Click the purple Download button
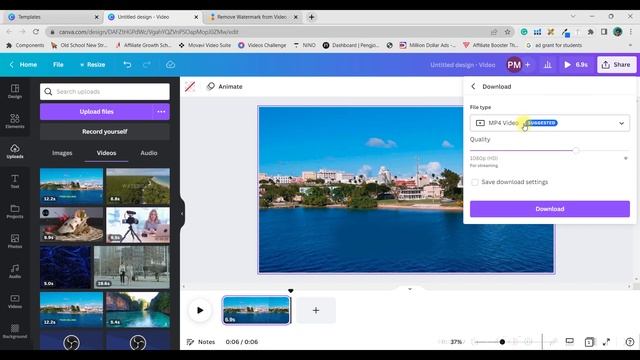 click(550, 209)
